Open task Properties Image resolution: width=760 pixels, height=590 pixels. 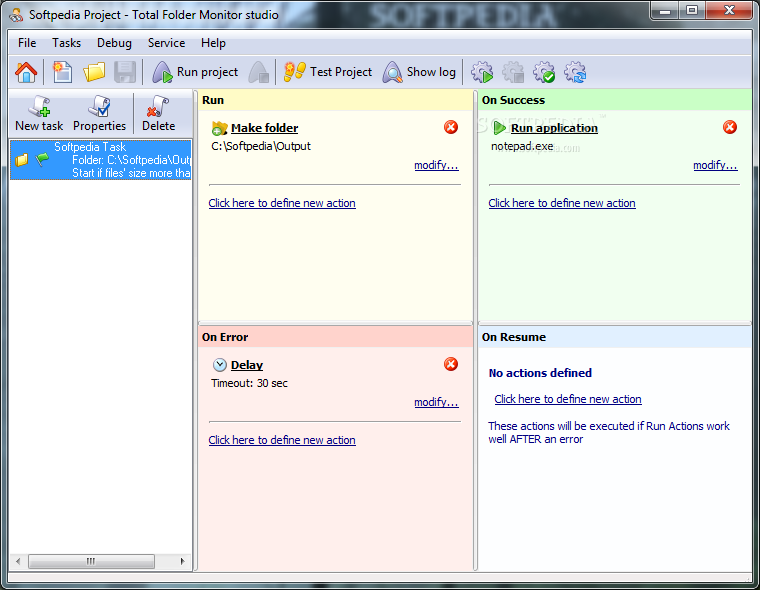click(99, 114)
